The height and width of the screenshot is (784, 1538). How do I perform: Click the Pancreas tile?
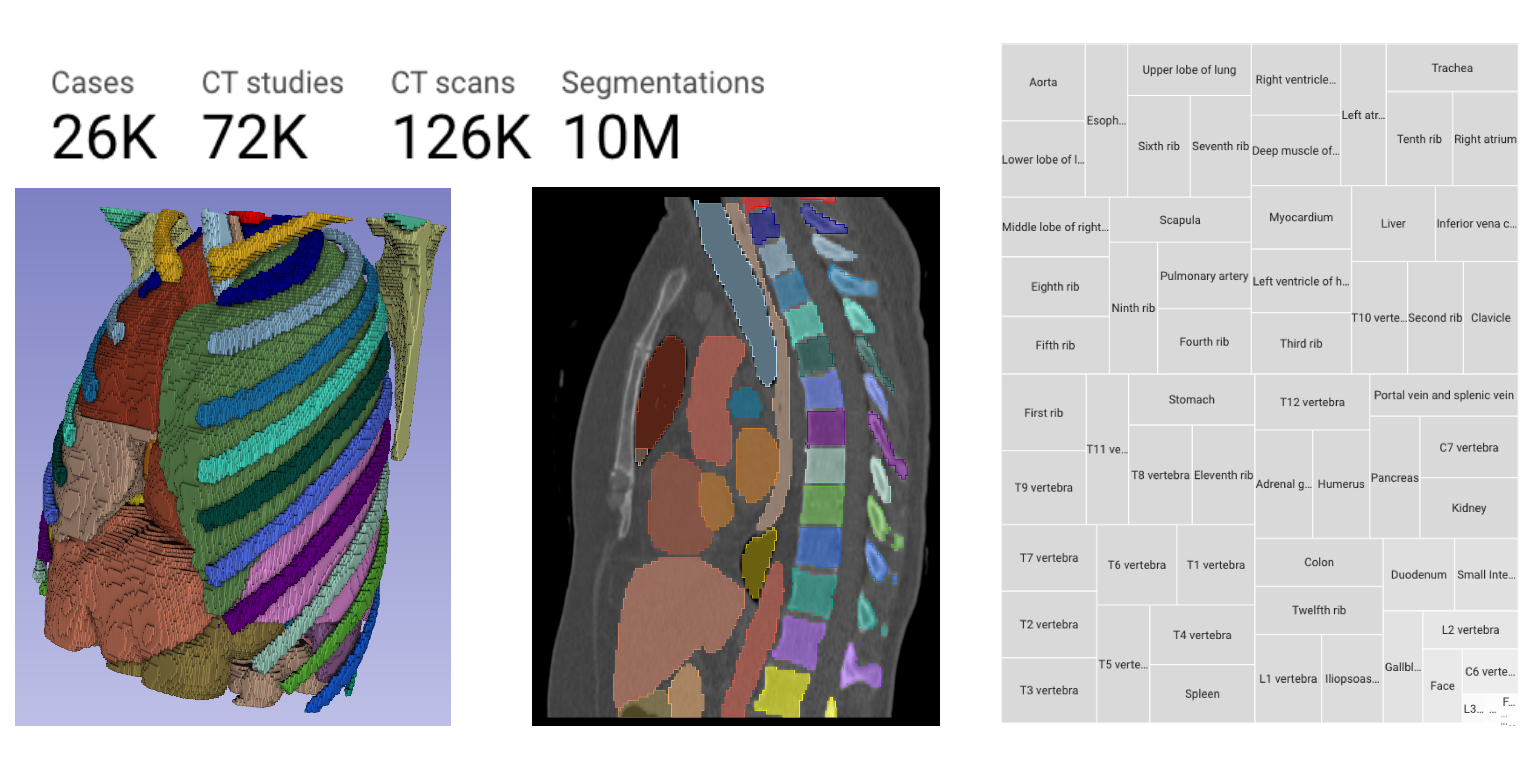click(x=1394, y=478)
